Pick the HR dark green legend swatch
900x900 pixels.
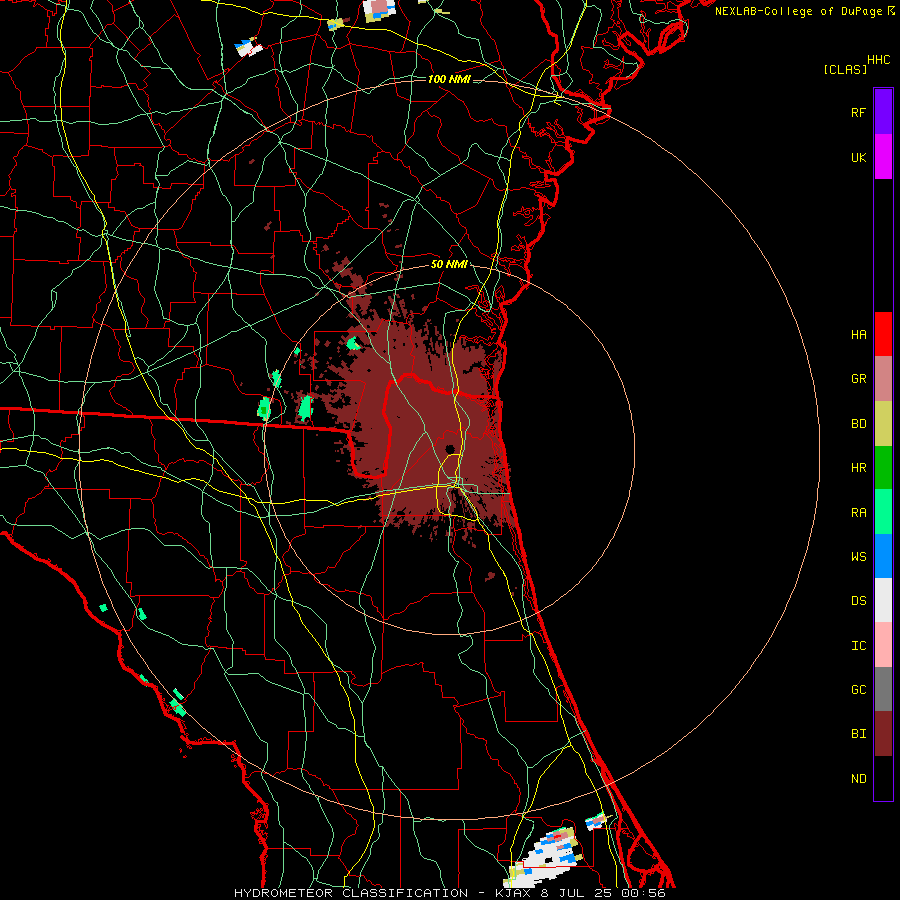pos(883,468)
